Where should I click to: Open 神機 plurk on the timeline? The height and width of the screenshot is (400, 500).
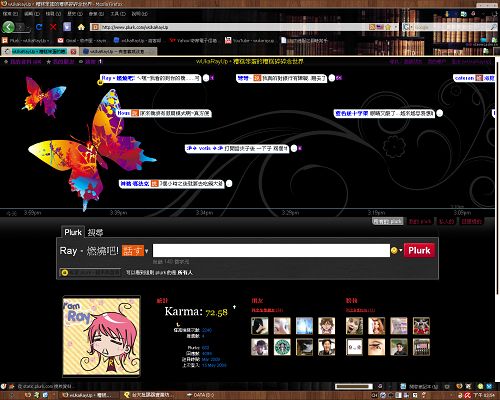(171, 184)
